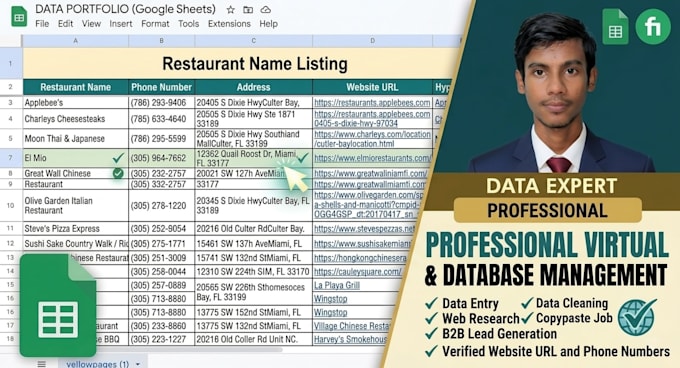Open the charleys.com location link
The width and height of the screenshot is (680, 368).
pos(372,139)
